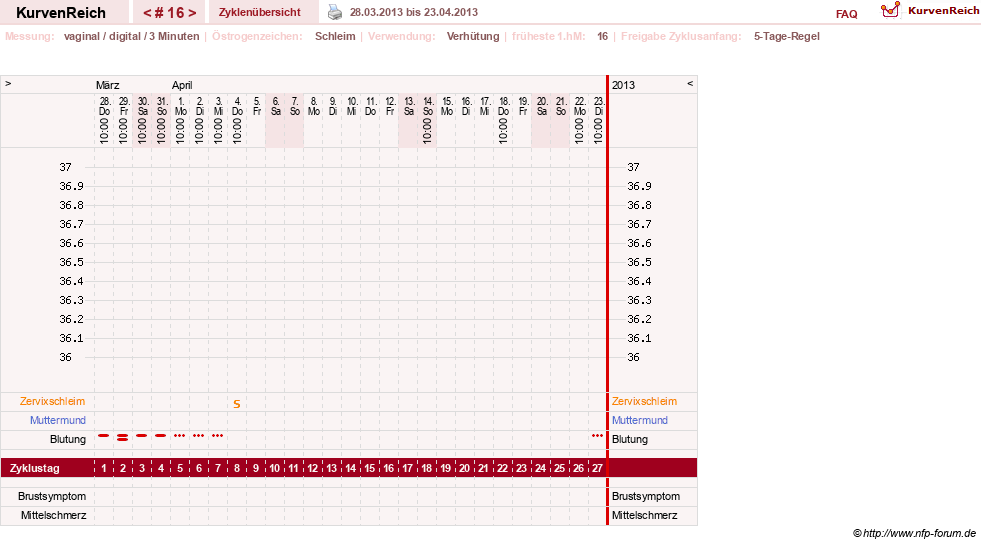Click '5-Tage-Regel' value
Screen dimensions: 981x545
[786, 36]
